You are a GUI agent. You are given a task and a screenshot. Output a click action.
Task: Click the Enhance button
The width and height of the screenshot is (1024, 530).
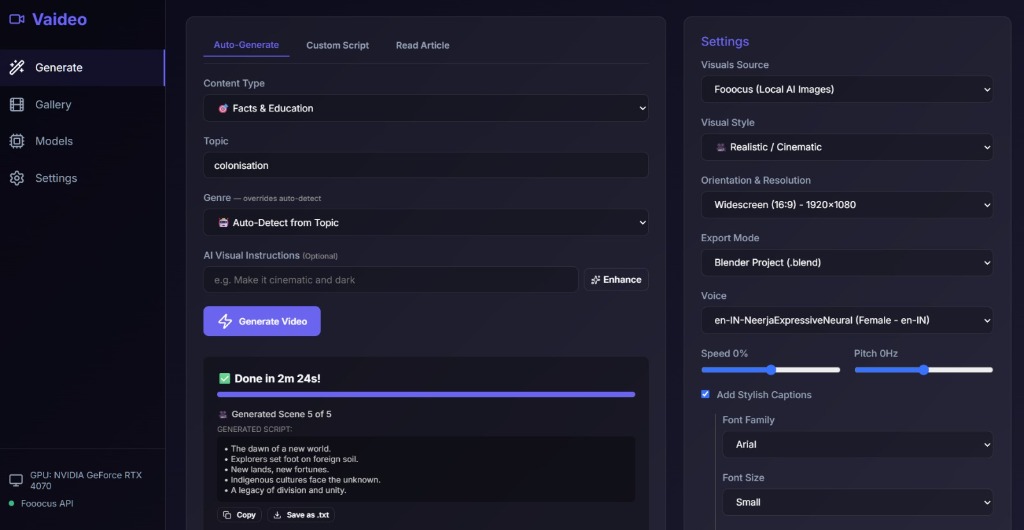[616, 279]
